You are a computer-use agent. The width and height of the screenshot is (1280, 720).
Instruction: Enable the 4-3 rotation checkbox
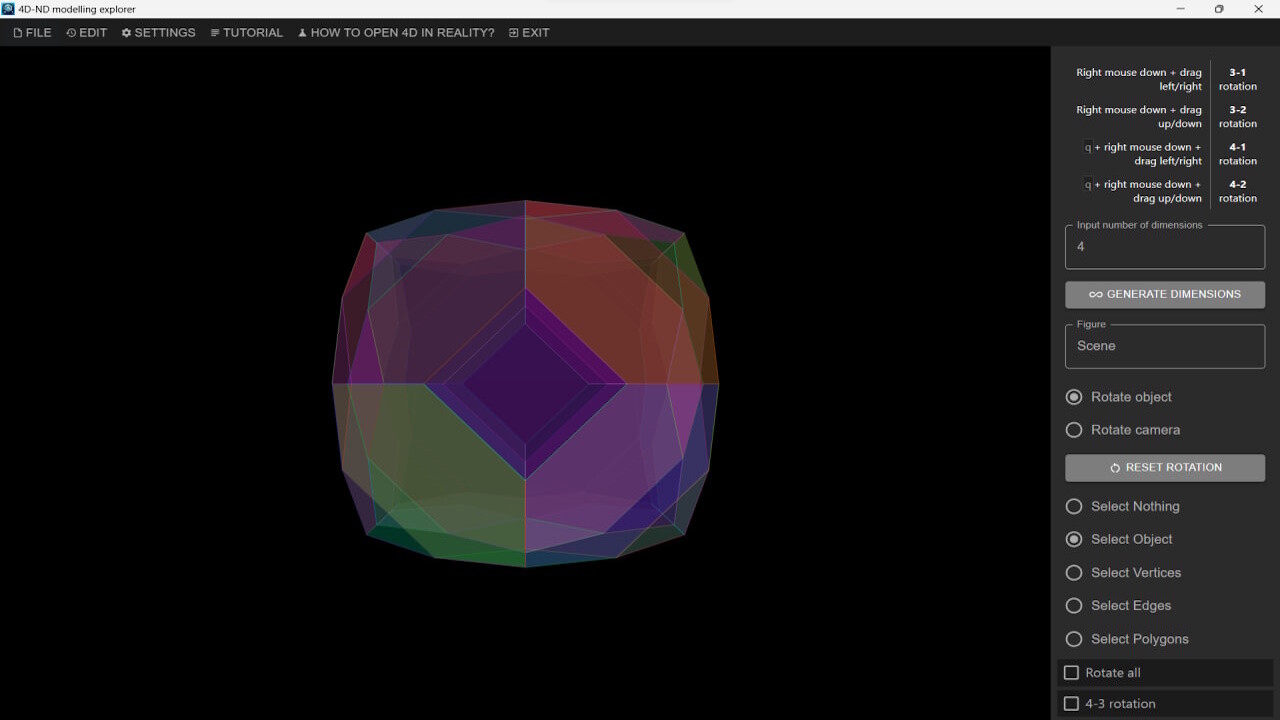coord(1071,704)
